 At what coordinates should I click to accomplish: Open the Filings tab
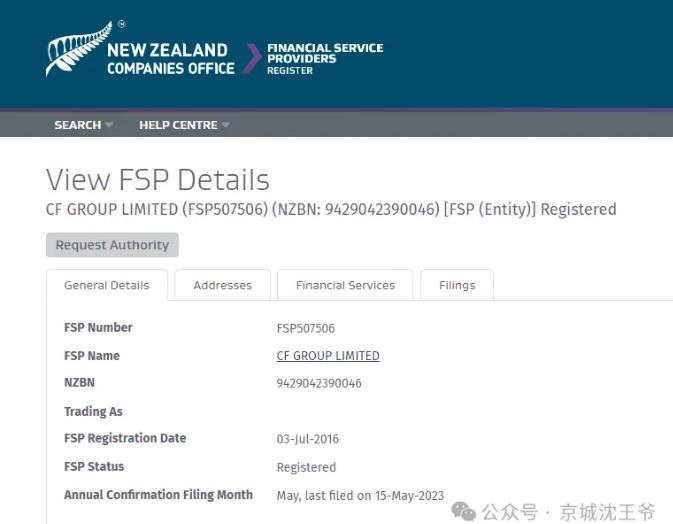(x=457, y=285)
